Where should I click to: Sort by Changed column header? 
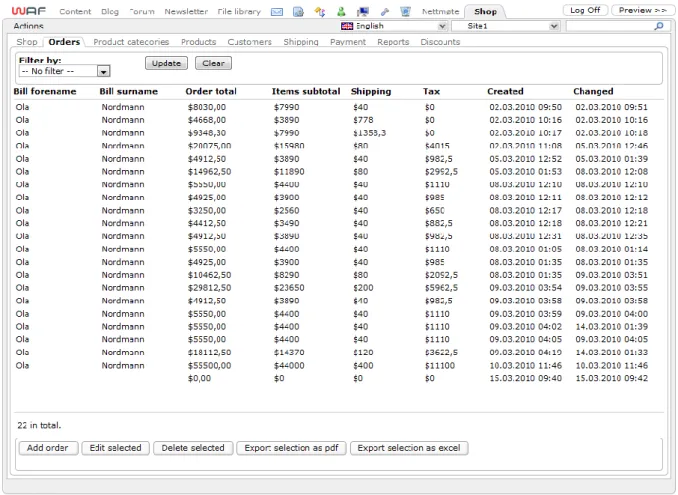coord(593,91)
